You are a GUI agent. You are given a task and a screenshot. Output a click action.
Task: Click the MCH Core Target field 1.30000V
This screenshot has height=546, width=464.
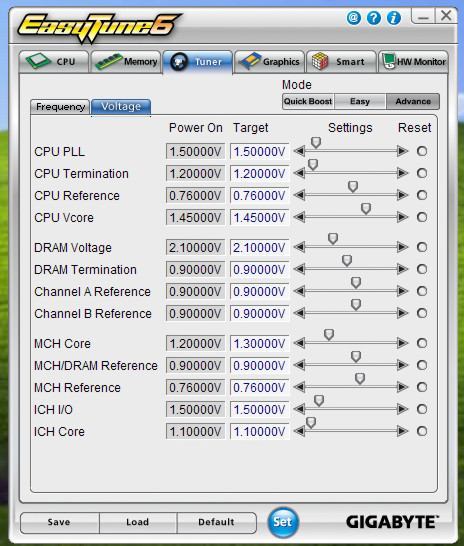coord(260,344)
